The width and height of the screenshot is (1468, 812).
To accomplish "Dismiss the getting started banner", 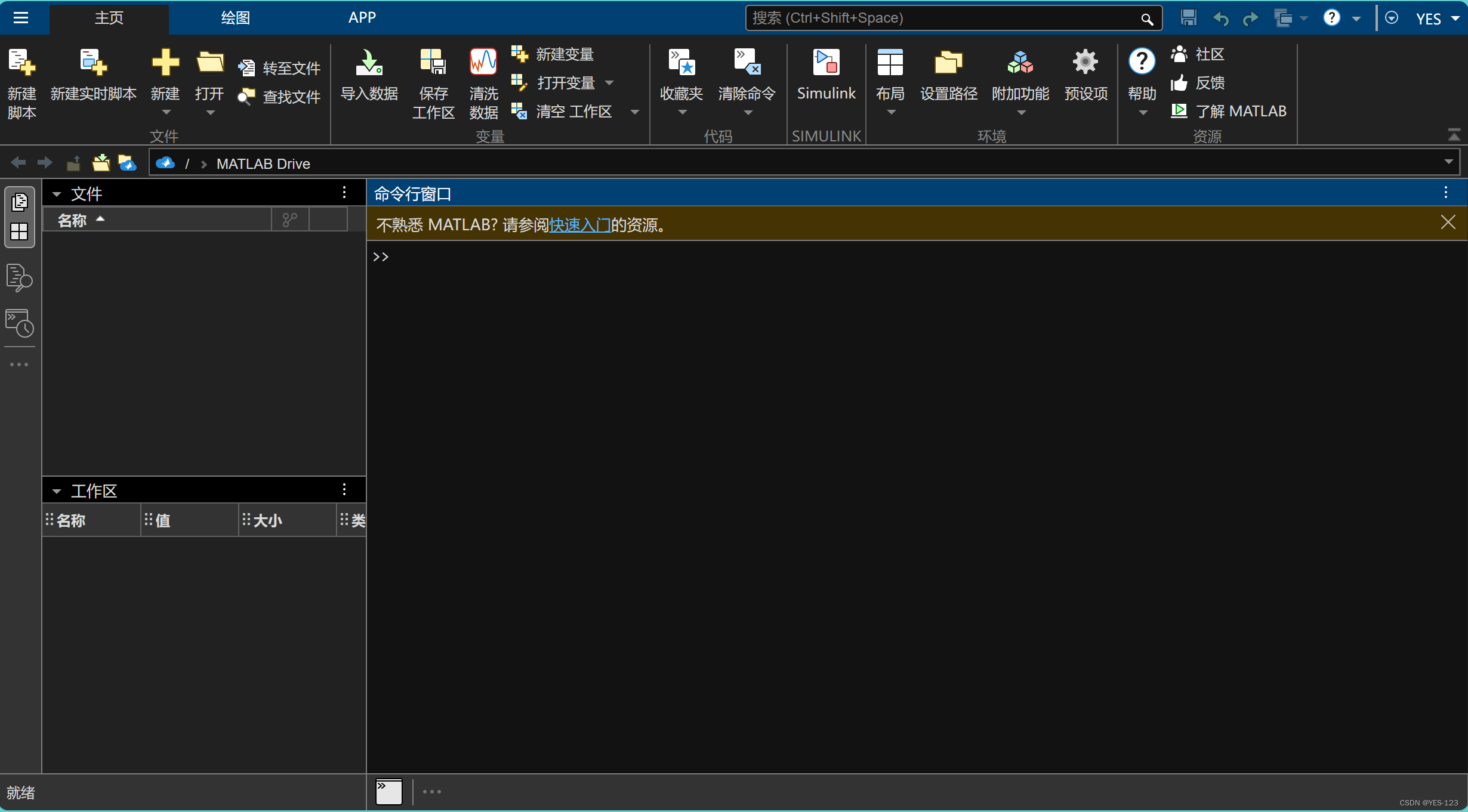I will click(1448, 222).
